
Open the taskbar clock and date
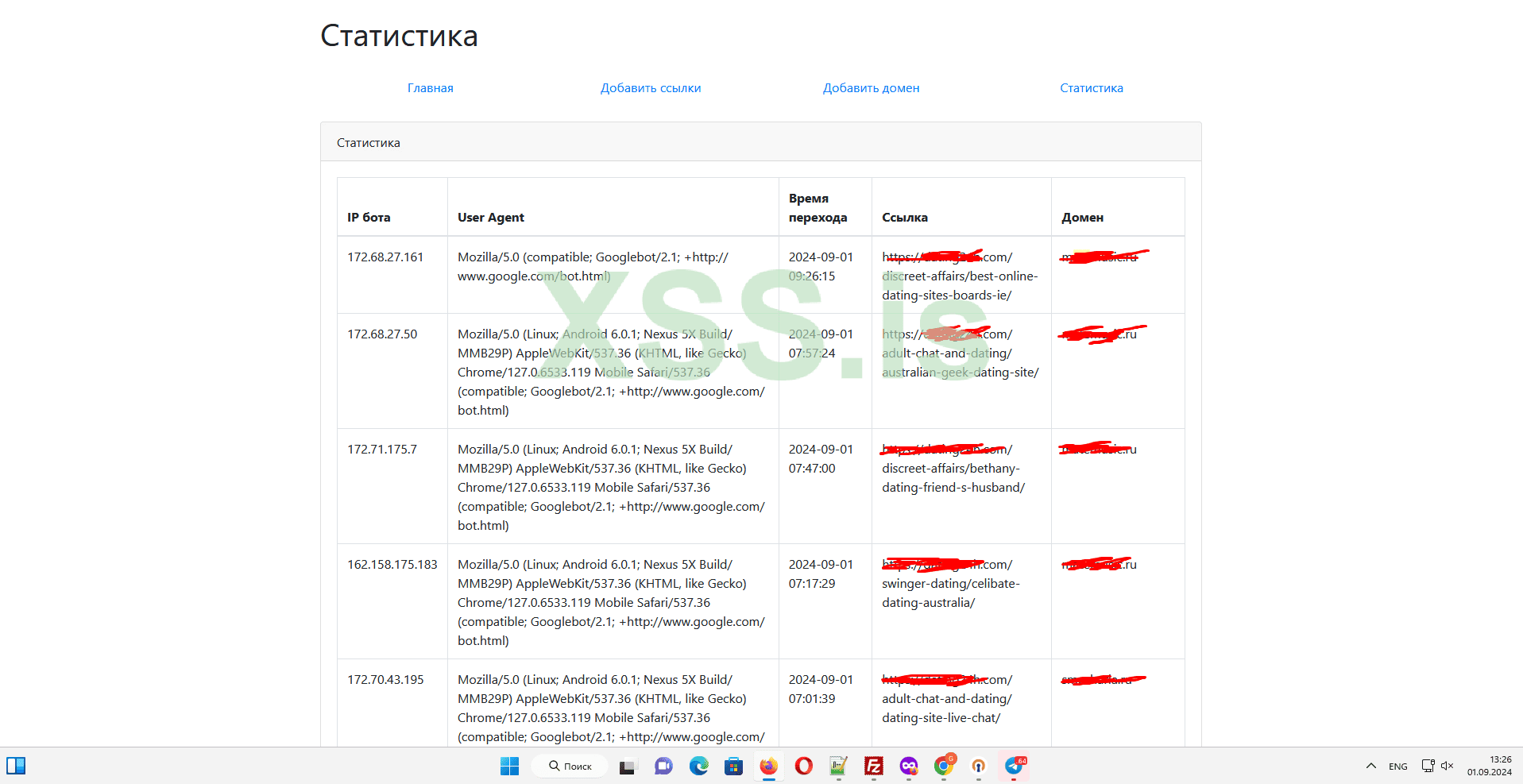[1490, 766]
